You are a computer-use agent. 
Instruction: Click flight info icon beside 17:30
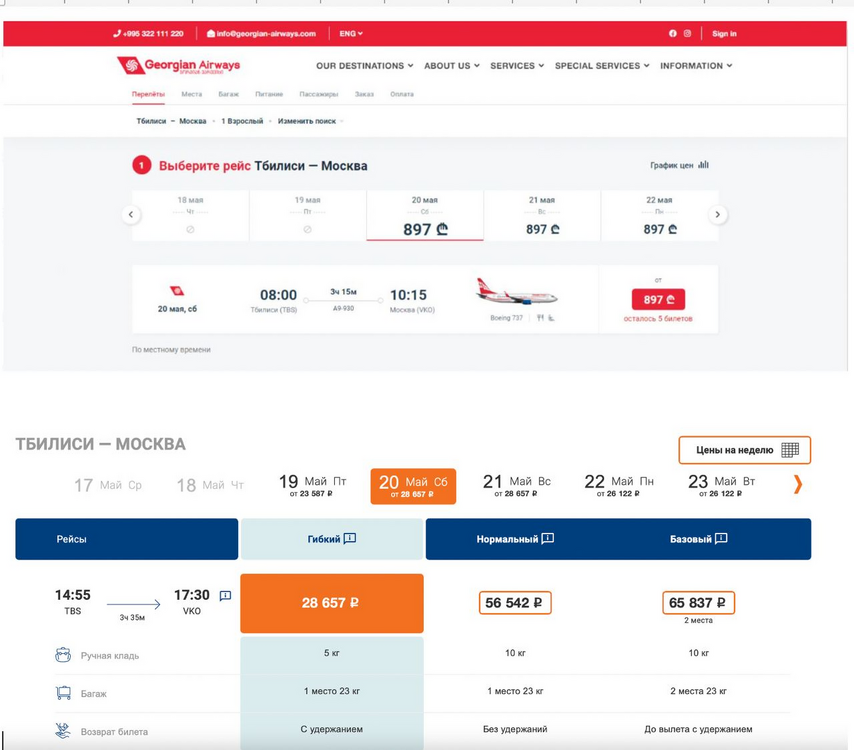tap(225, 596)
